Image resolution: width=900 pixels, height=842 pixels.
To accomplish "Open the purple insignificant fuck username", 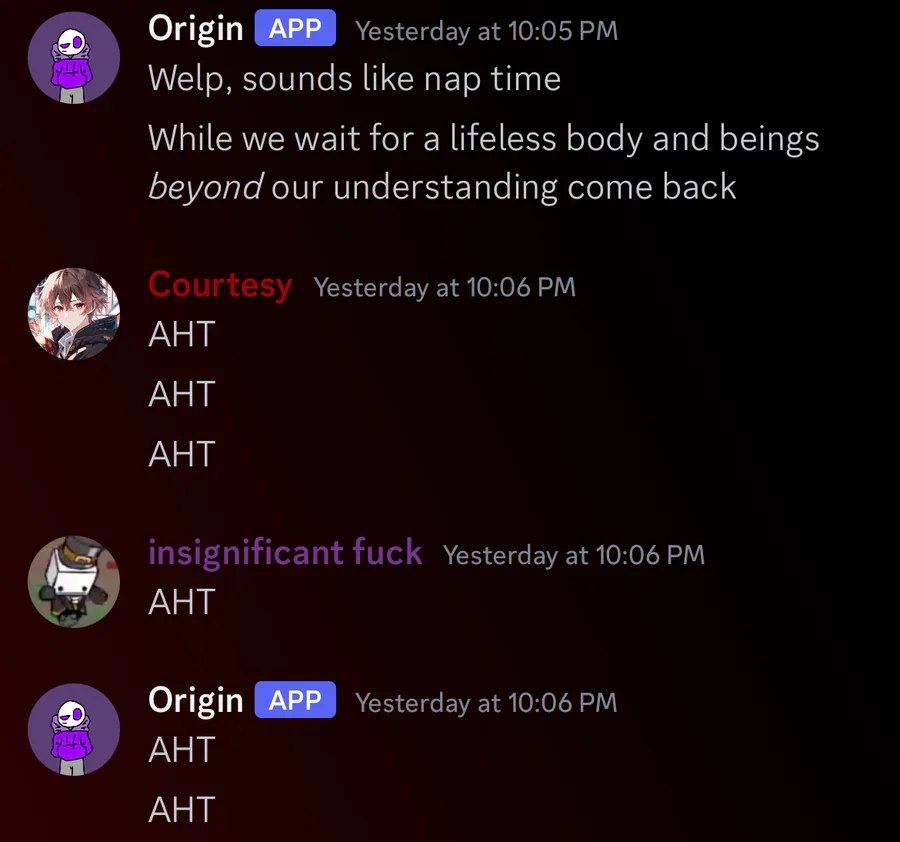I will click(x=285, y=553).
